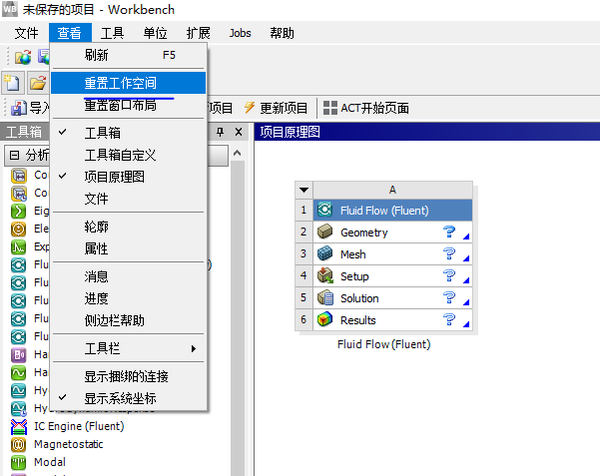This screenshot has width=600, height=476.
Task: Select the Solution cell icon
Action: coord(325,298)
